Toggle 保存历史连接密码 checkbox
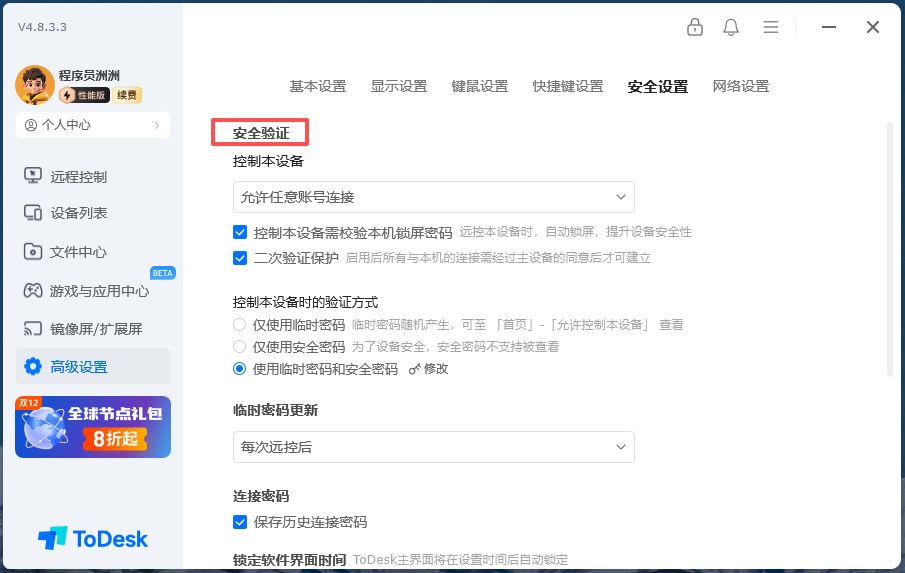 240,522
